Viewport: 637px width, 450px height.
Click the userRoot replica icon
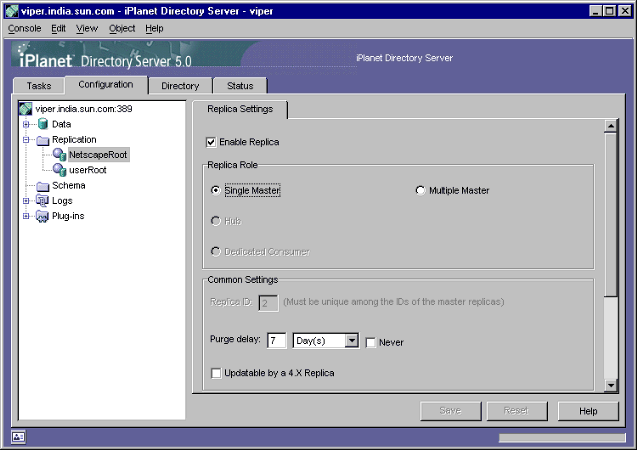[x=60, y=170]
